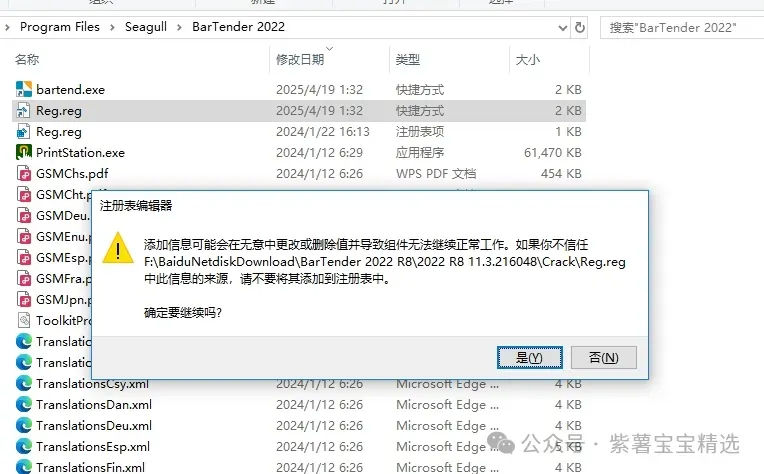The image size is (764, 474).
Task: Click the TranslationsCsy.xml Edge icon
Action: click(24, 383)
